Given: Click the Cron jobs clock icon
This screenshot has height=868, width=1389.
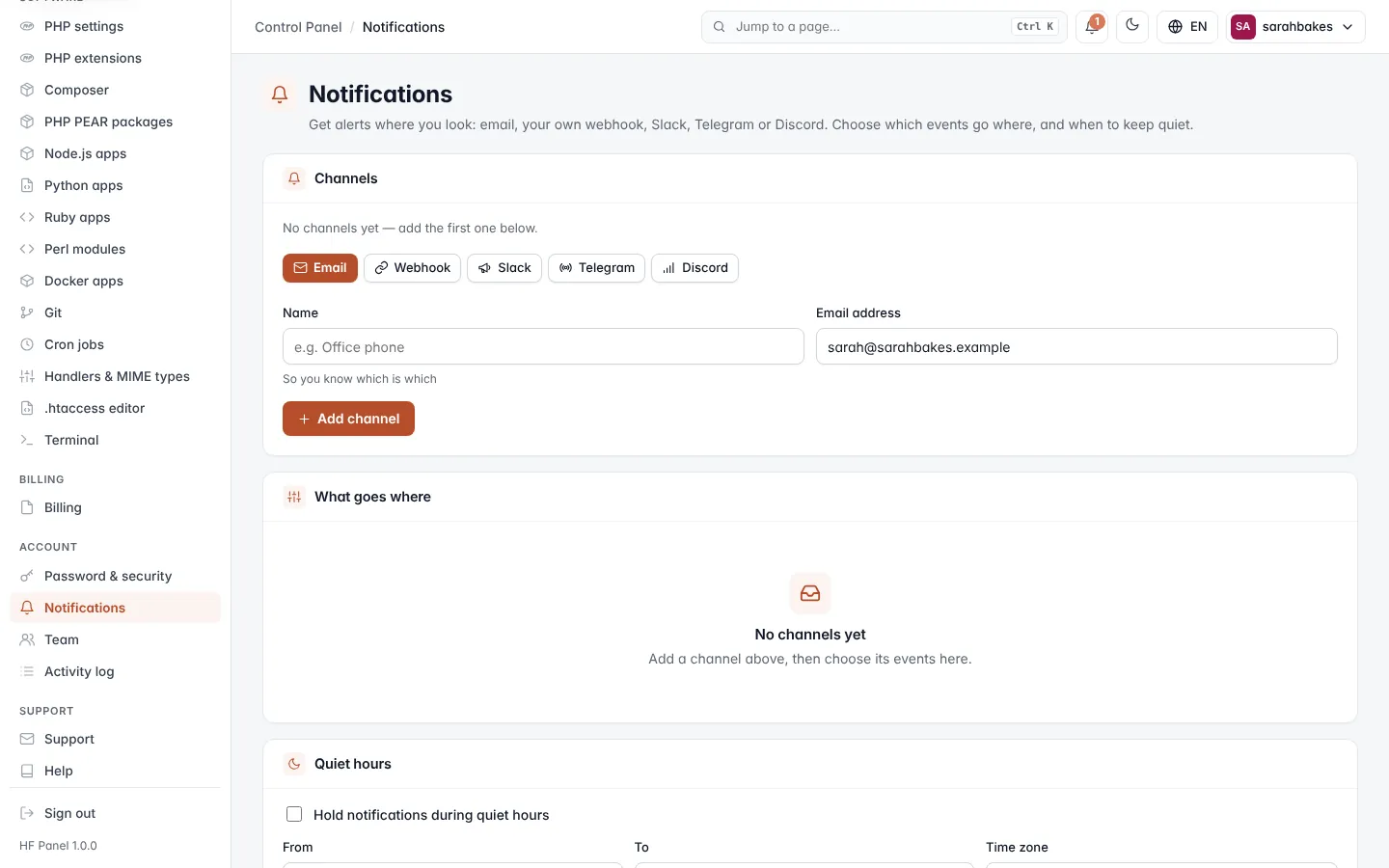Looking at the screenshot, I should [x=27, y=344].
